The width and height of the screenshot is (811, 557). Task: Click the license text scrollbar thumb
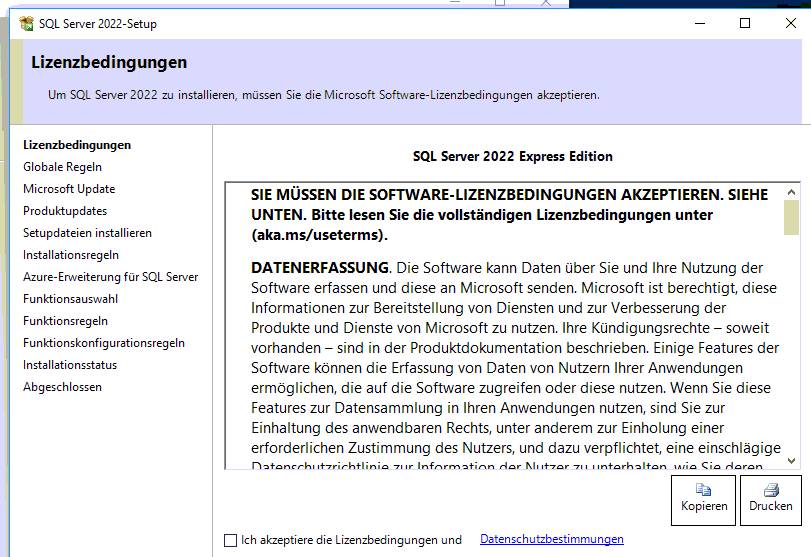click(x=791, y=216)
